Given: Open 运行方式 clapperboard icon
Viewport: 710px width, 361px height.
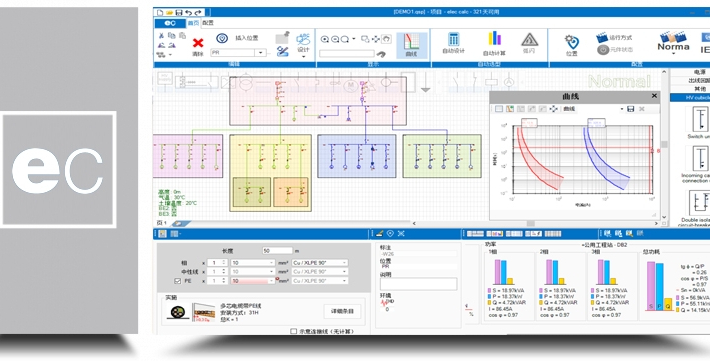Looking at the screenshot, I should click(602, 38).
